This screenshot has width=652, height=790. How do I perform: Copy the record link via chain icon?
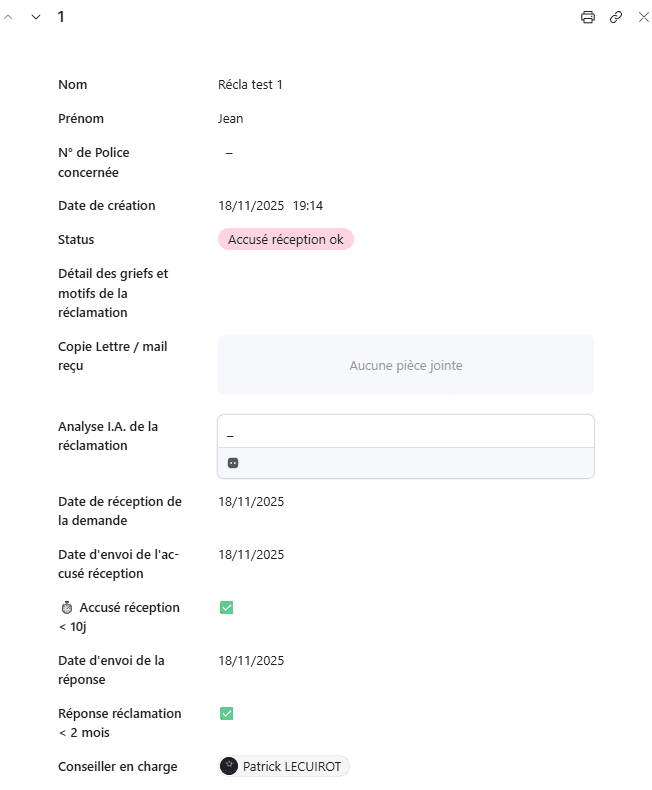(616, 17)
